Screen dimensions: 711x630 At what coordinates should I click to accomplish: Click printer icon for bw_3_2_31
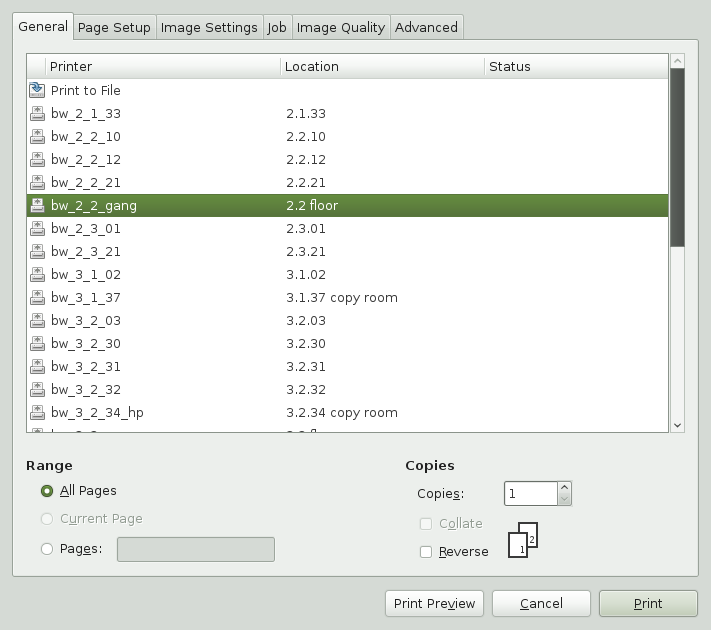pyautogui.click(x=37, y=366)
